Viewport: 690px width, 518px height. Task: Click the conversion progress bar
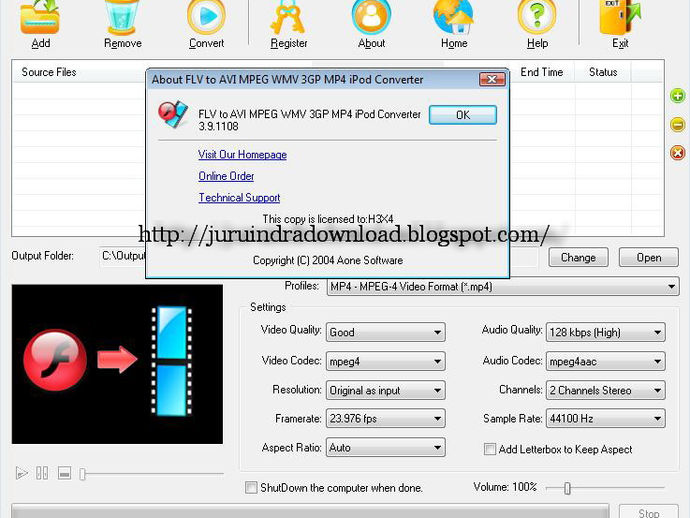coord(310,511)
